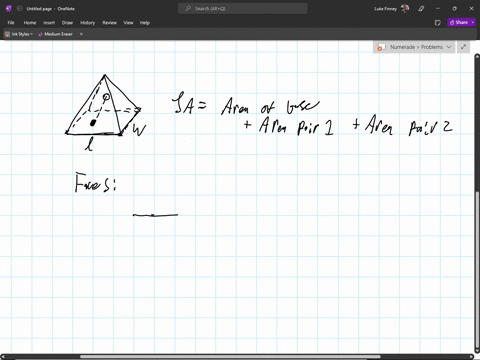
Task: Click the search magnifier icon
Action: tap(188, 9)
